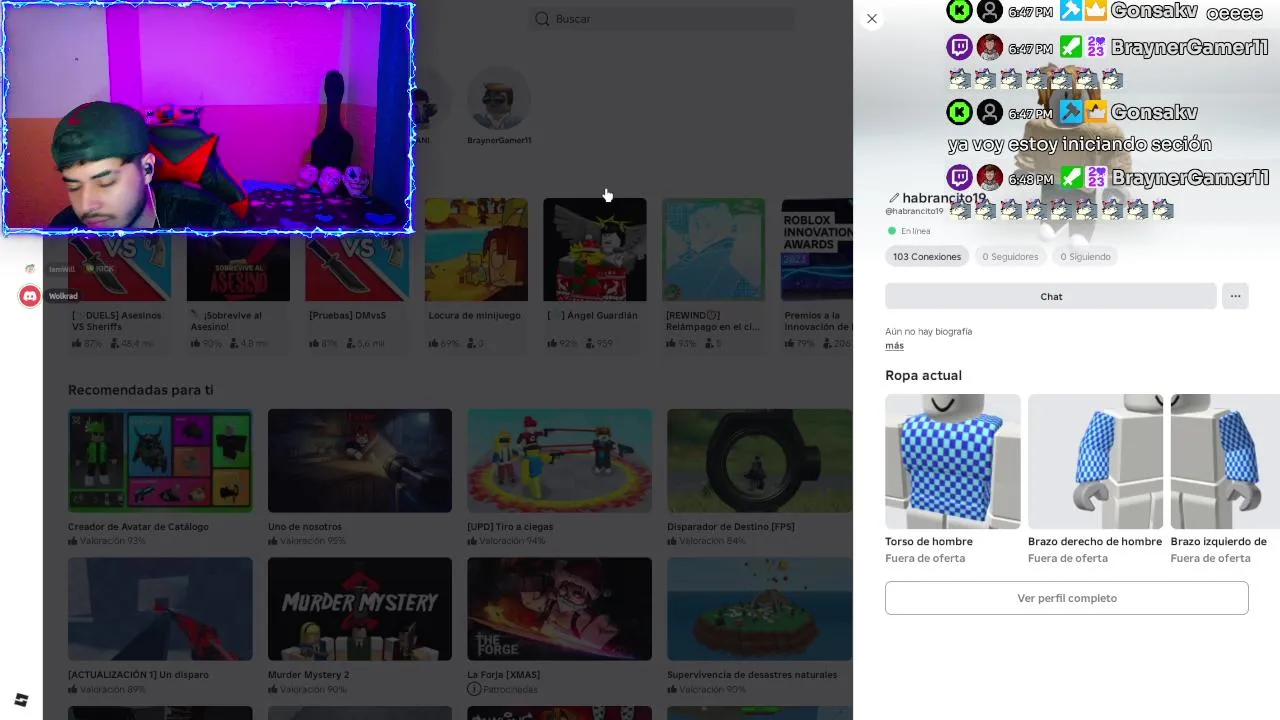Open the [Pruebas] DMvsS game title
1280x720 pixels.
[347, 316]
